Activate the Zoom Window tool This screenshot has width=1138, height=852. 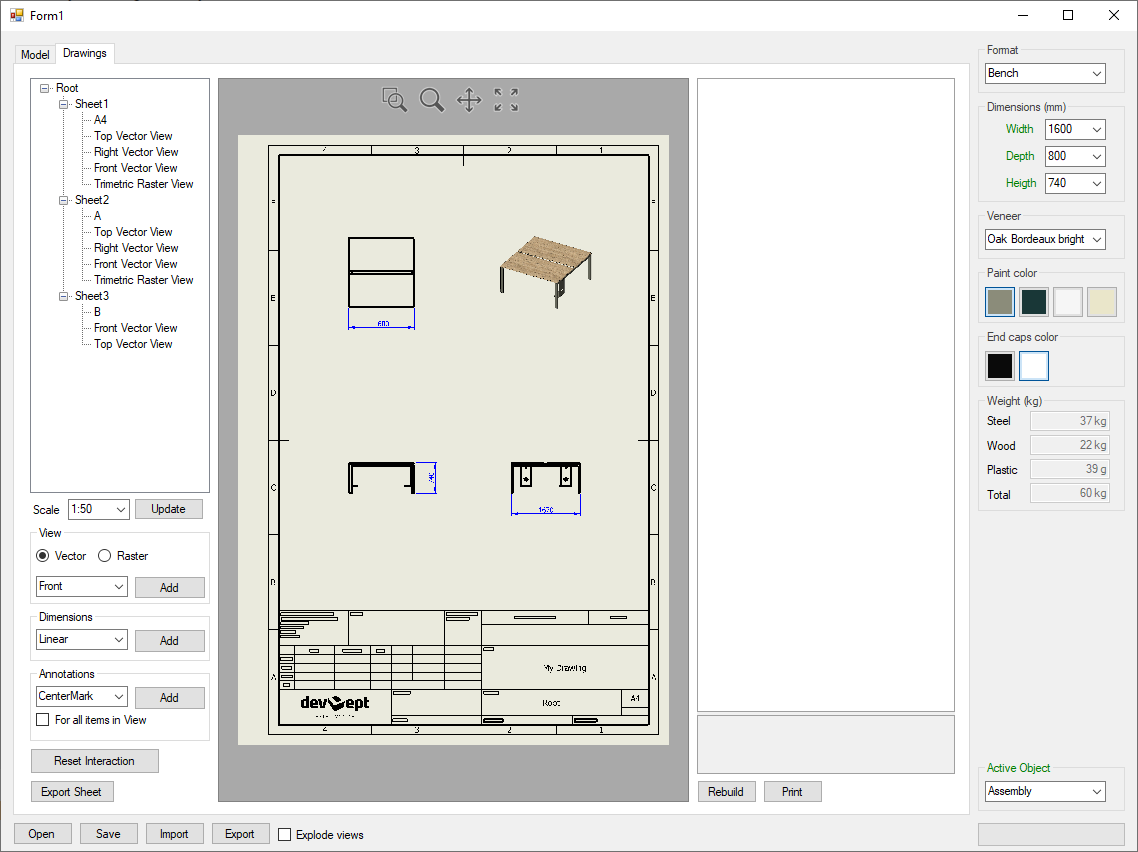point(394,99)
